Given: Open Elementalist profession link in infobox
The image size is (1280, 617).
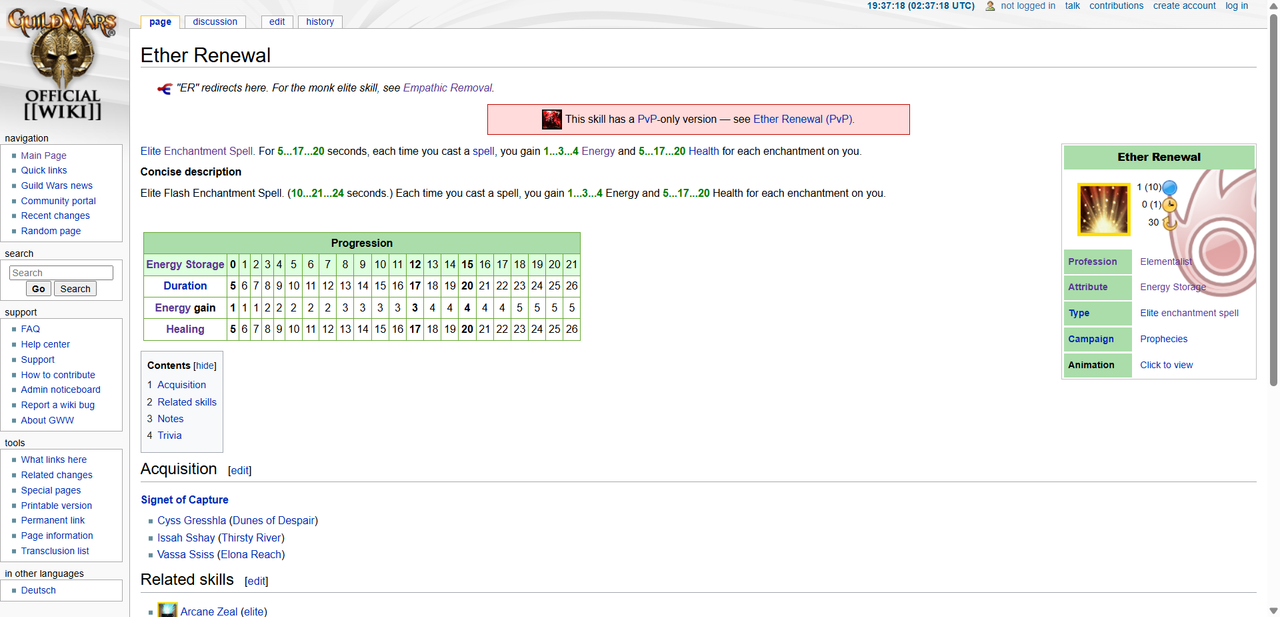Looking at the screenshot, I should (1166, 262).
